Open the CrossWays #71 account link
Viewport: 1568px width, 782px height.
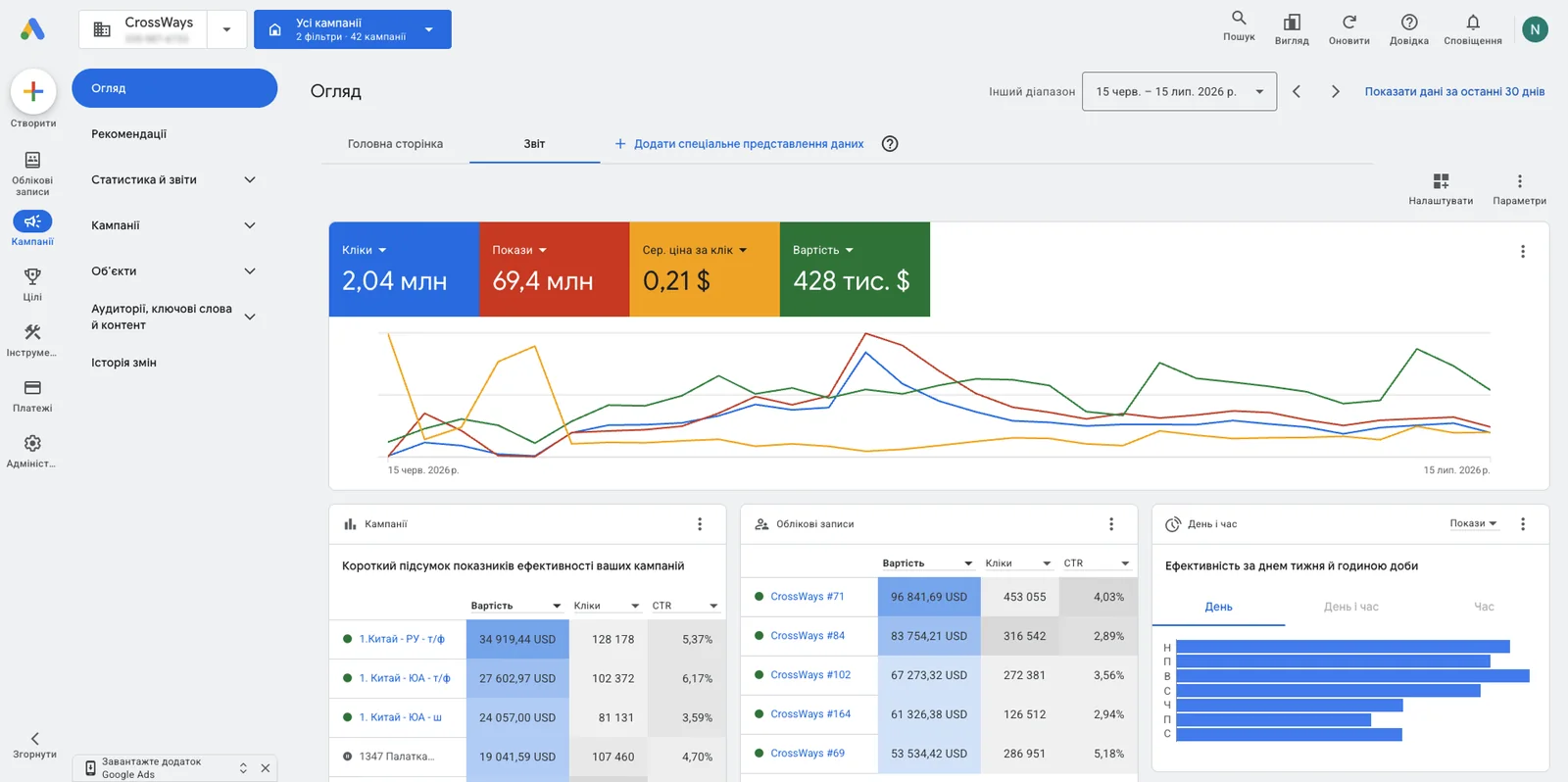tap(807, 597)
